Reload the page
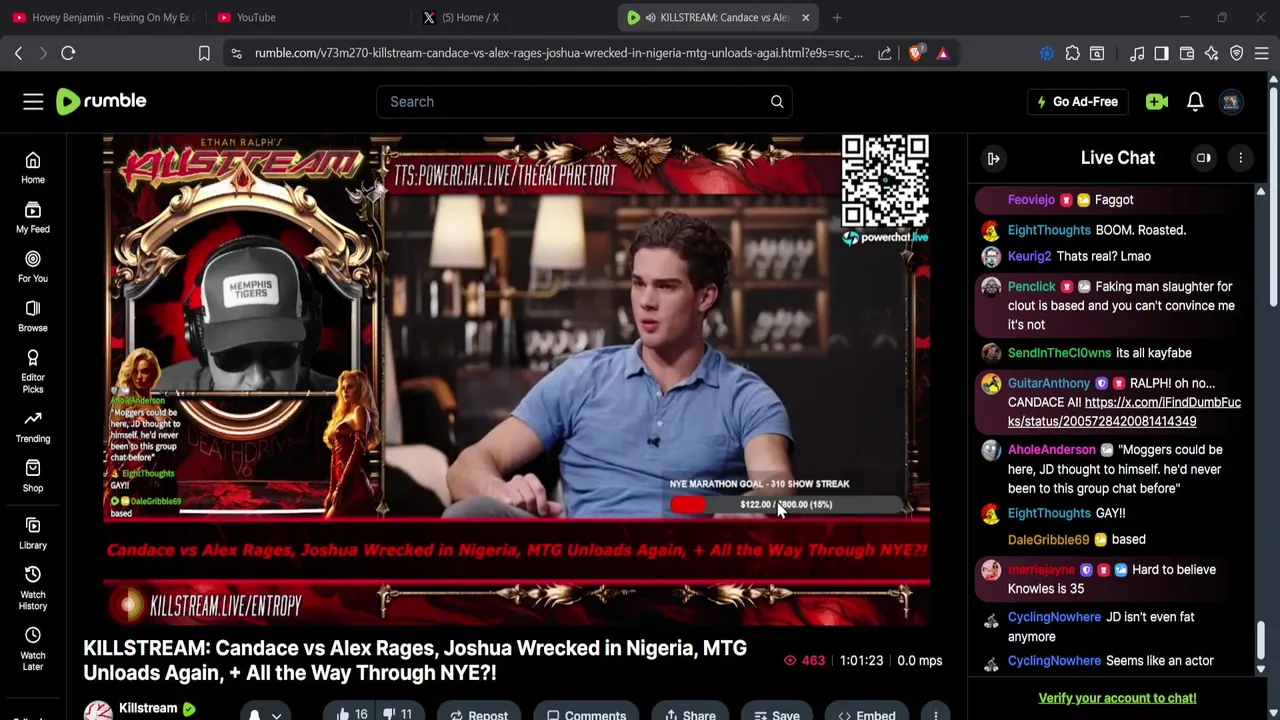The height and width of the screenshot is (720, 1280). point(68,53)
